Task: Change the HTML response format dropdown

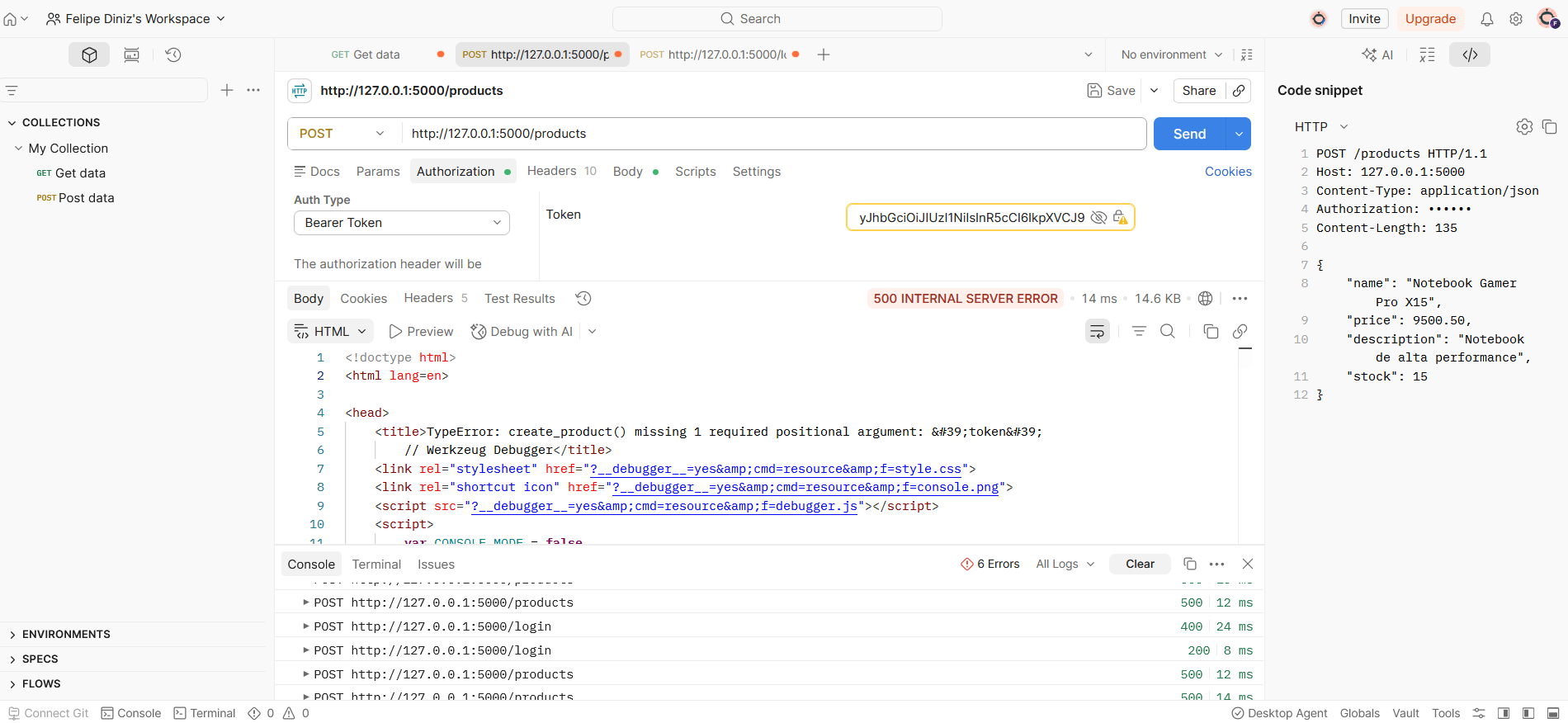Action: (x=331, y=331)
